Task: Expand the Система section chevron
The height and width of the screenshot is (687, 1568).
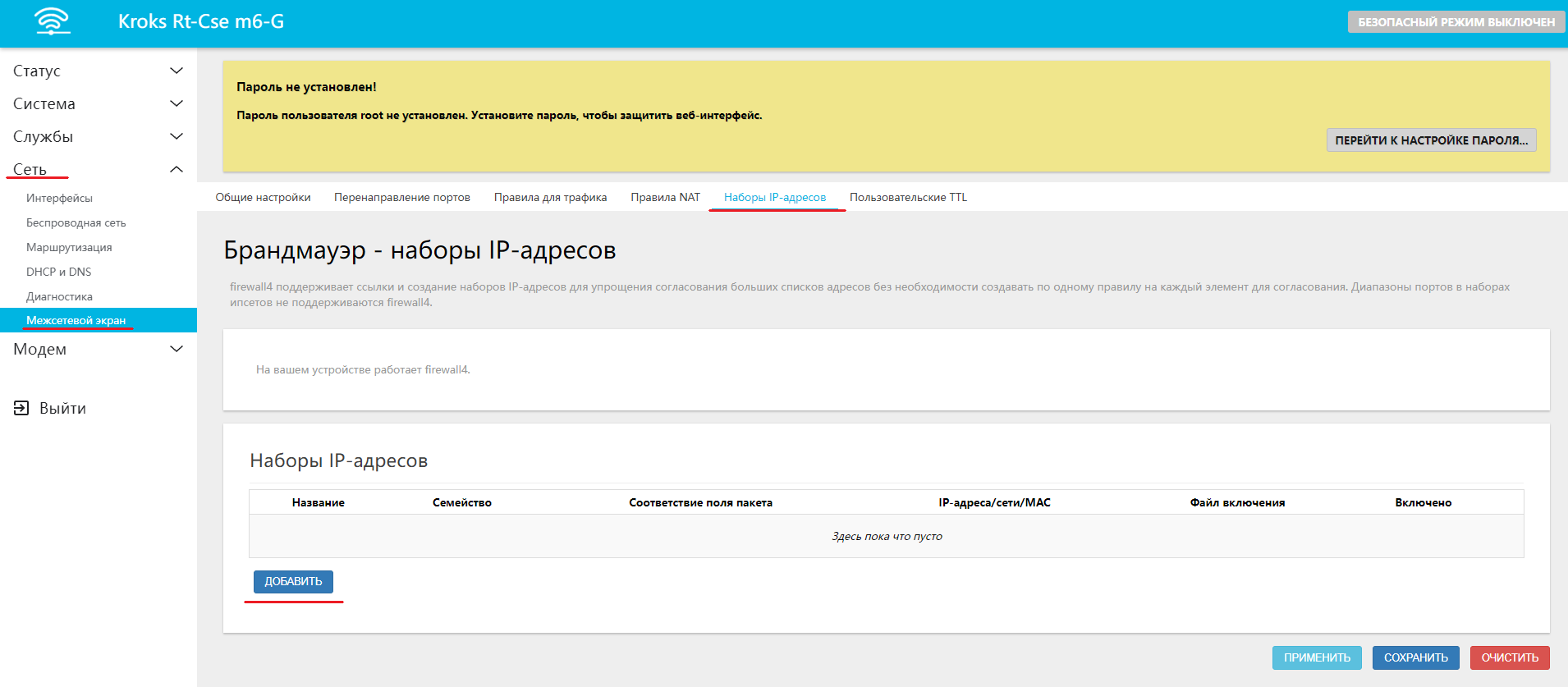Action: 176,103
